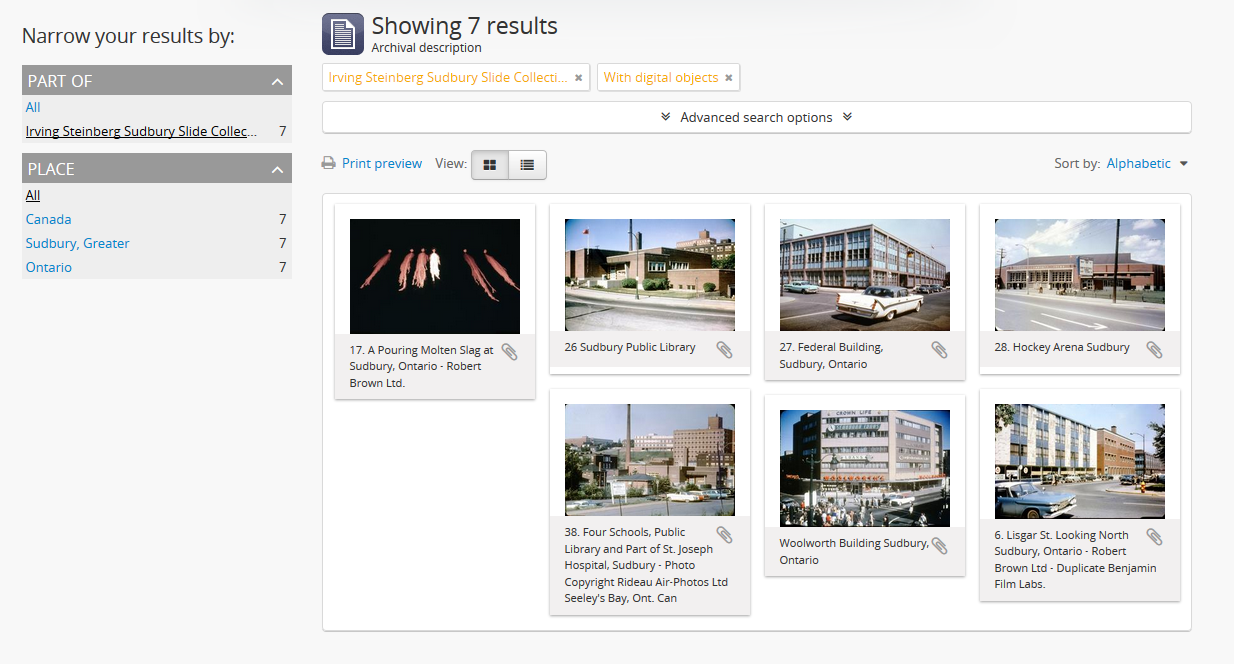Click paperclip icon on Hockey Arena Sudbury card

click(x=1154, y=349)
